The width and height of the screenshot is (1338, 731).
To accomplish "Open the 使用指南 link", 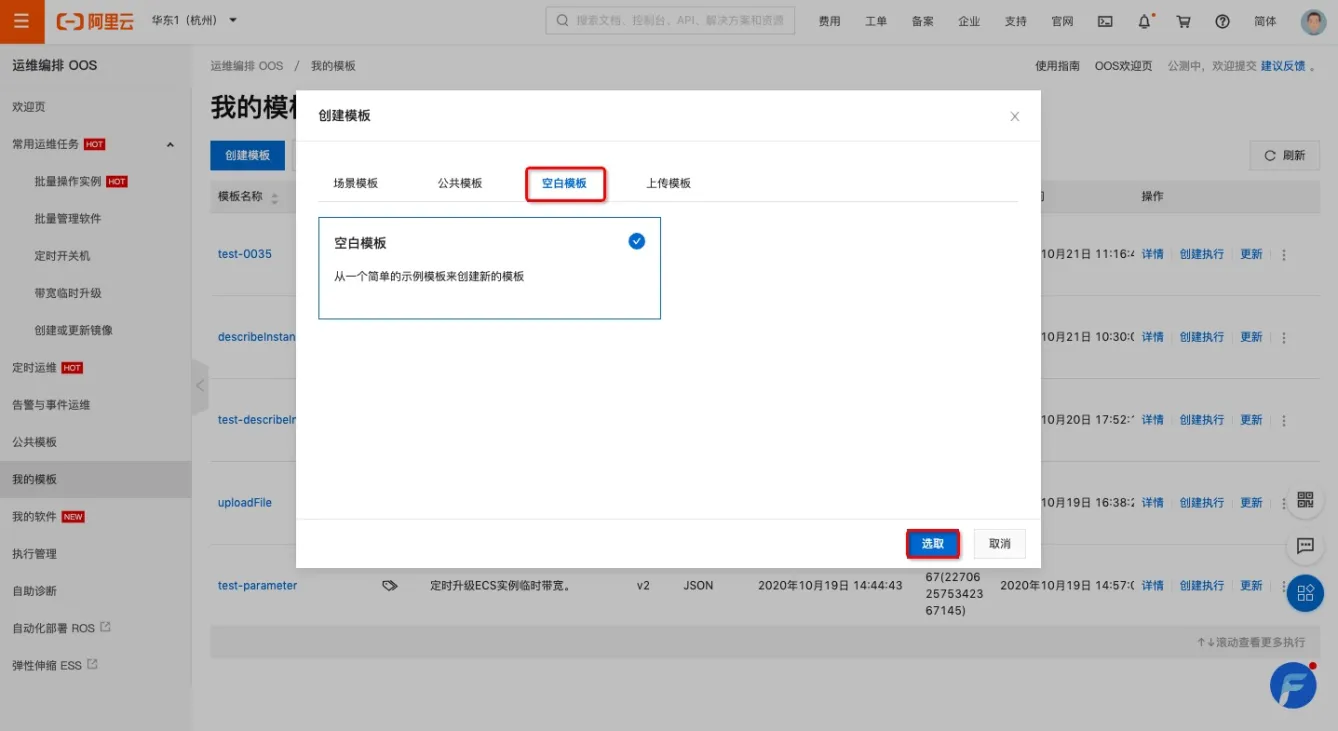I will tap(1057, 66).
